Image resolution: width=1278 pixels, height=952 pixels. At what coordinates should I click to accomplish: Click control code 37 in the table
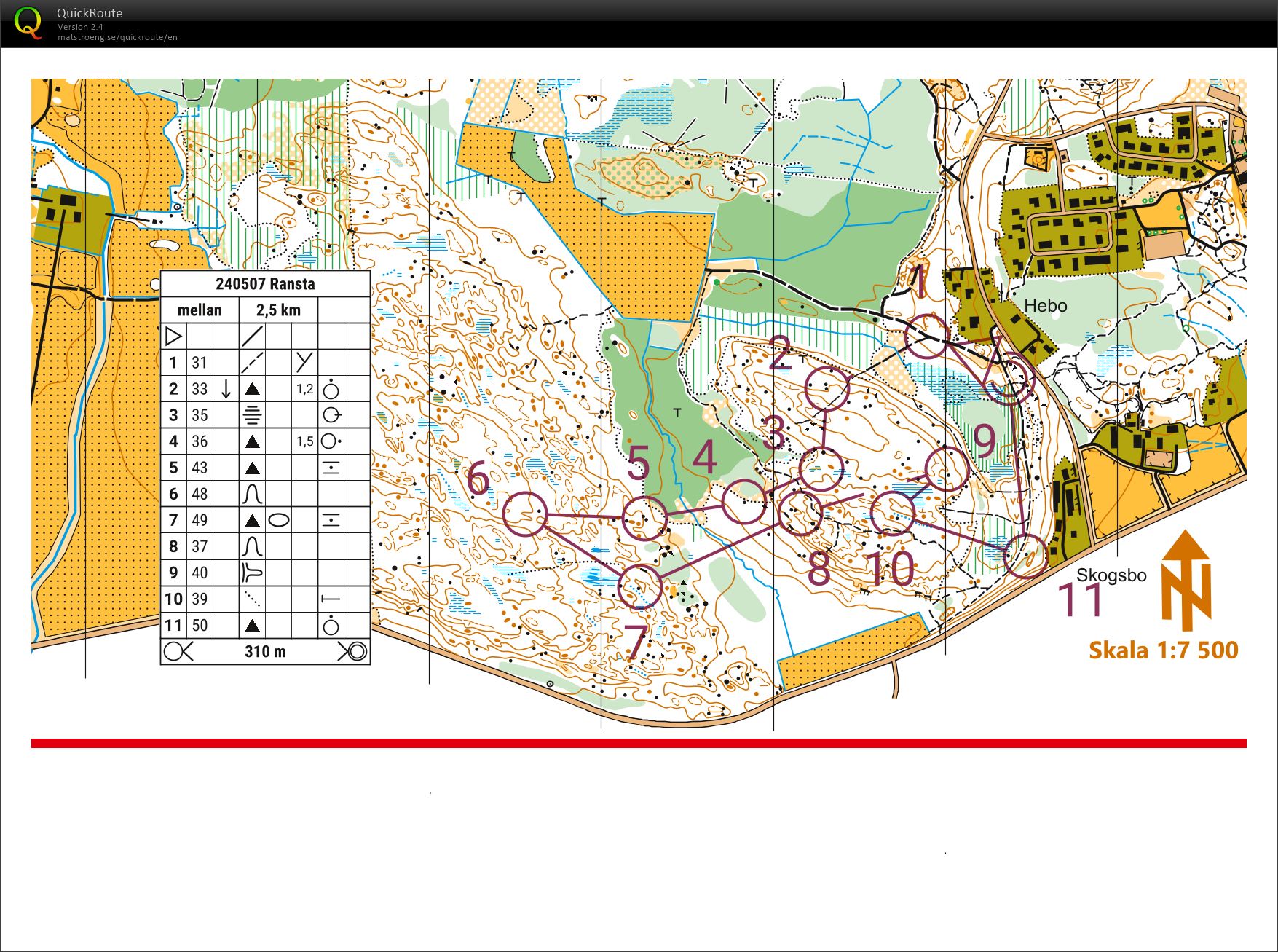(200, 546)
